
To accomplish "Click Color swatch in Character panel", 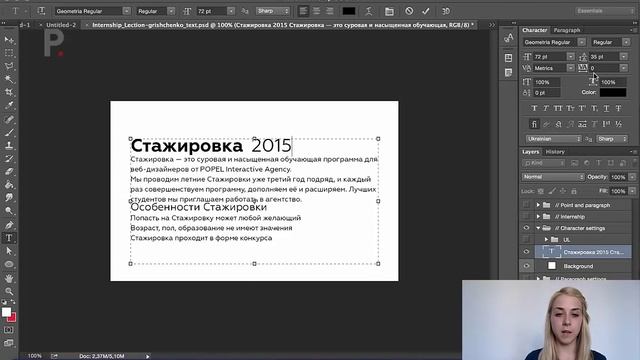I will pyautogui.click(x=613, y=93).
